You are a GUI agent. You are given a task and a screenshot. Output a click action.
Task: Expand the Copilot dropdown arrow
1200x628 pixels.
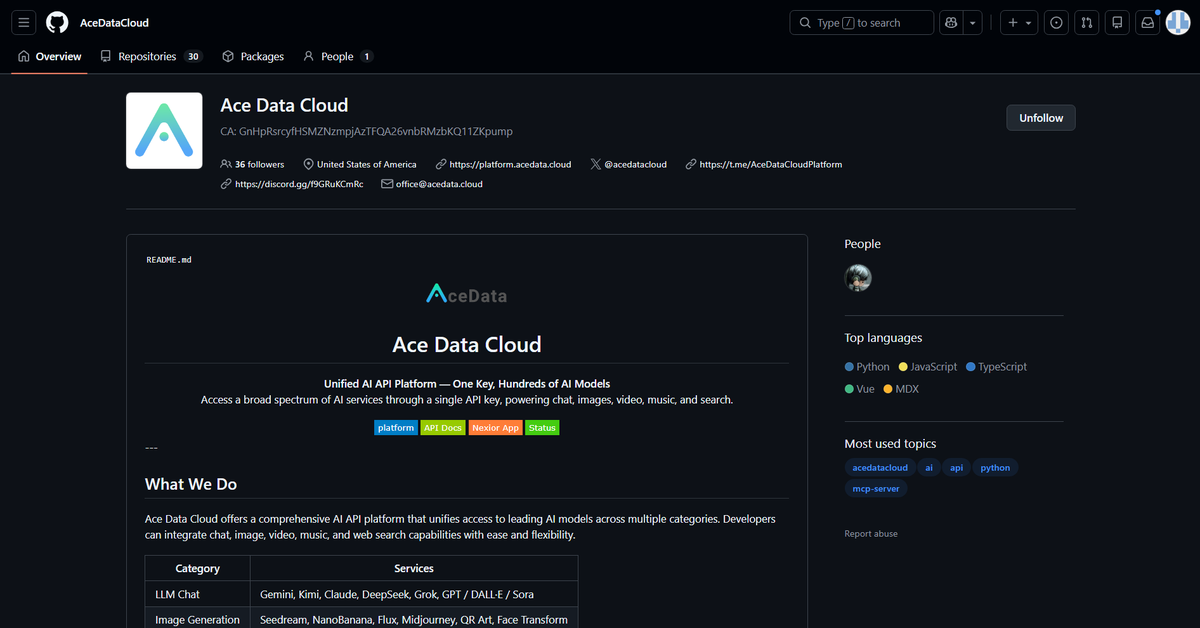click(973, 22)
